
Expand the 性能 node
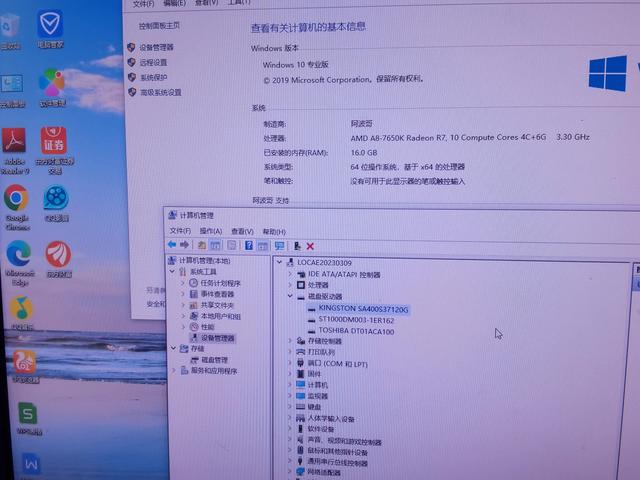(x=183, y=327)
